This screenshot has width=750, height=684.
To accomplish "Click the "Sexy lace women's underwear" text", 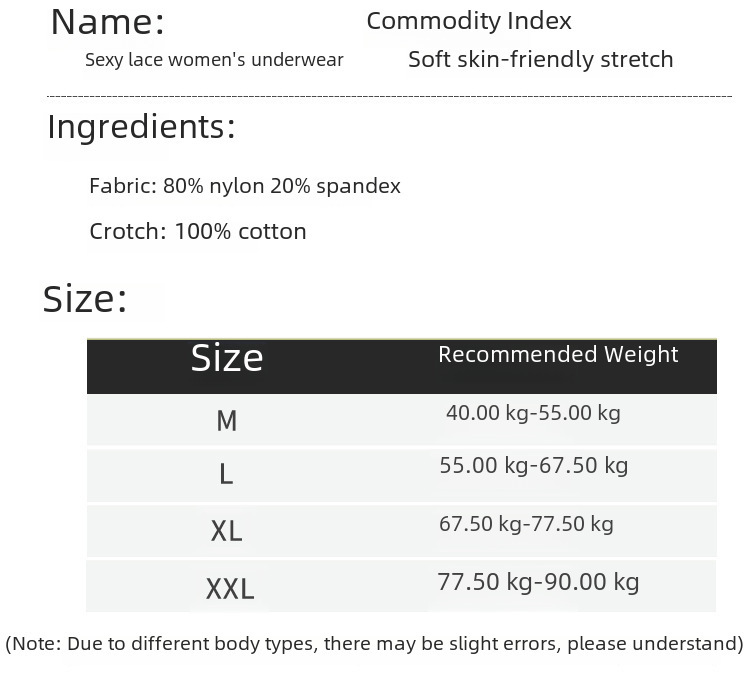I will (x=214, y=60).
